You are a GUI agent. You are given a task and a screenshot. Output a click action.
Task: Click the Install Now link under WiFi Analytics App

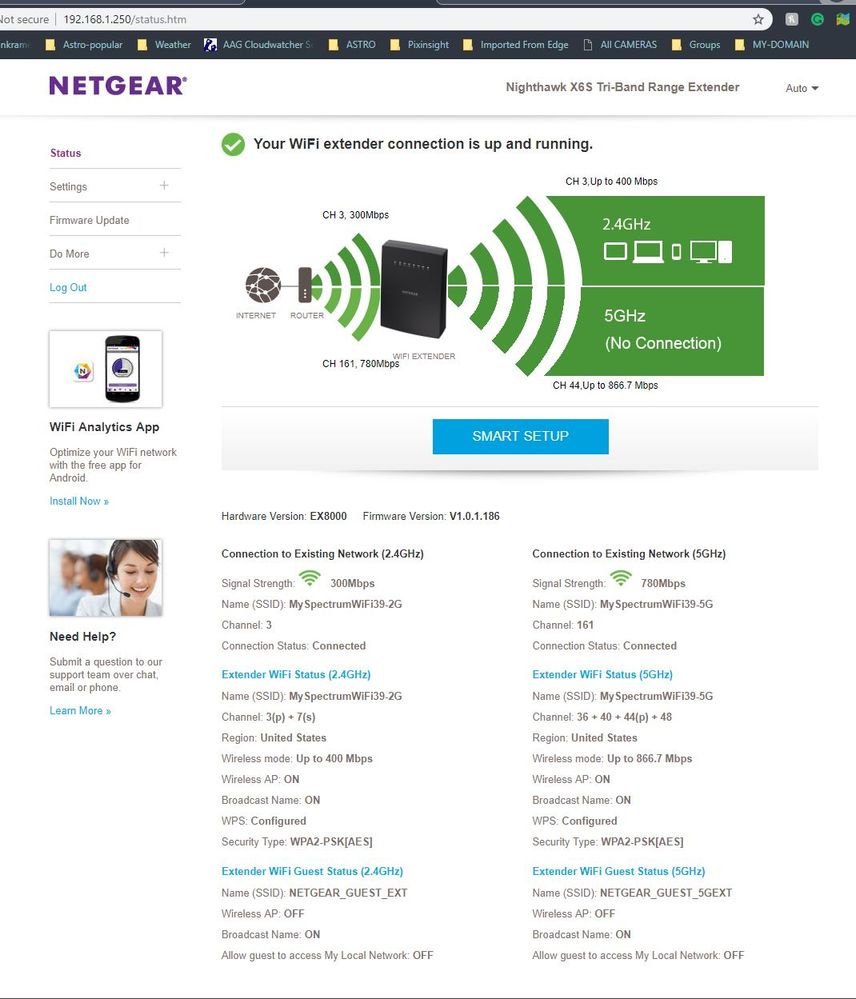79,501
